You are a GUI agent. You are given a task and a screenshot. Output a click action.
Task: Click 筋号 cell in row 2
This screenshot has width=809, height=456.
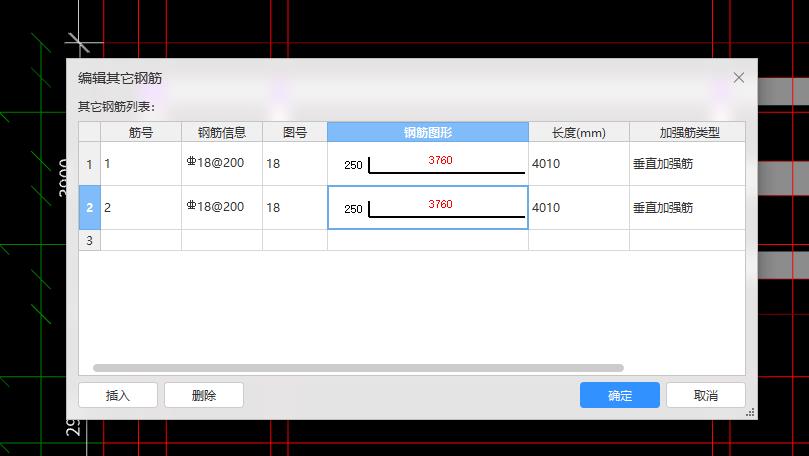tap(141, 207)
